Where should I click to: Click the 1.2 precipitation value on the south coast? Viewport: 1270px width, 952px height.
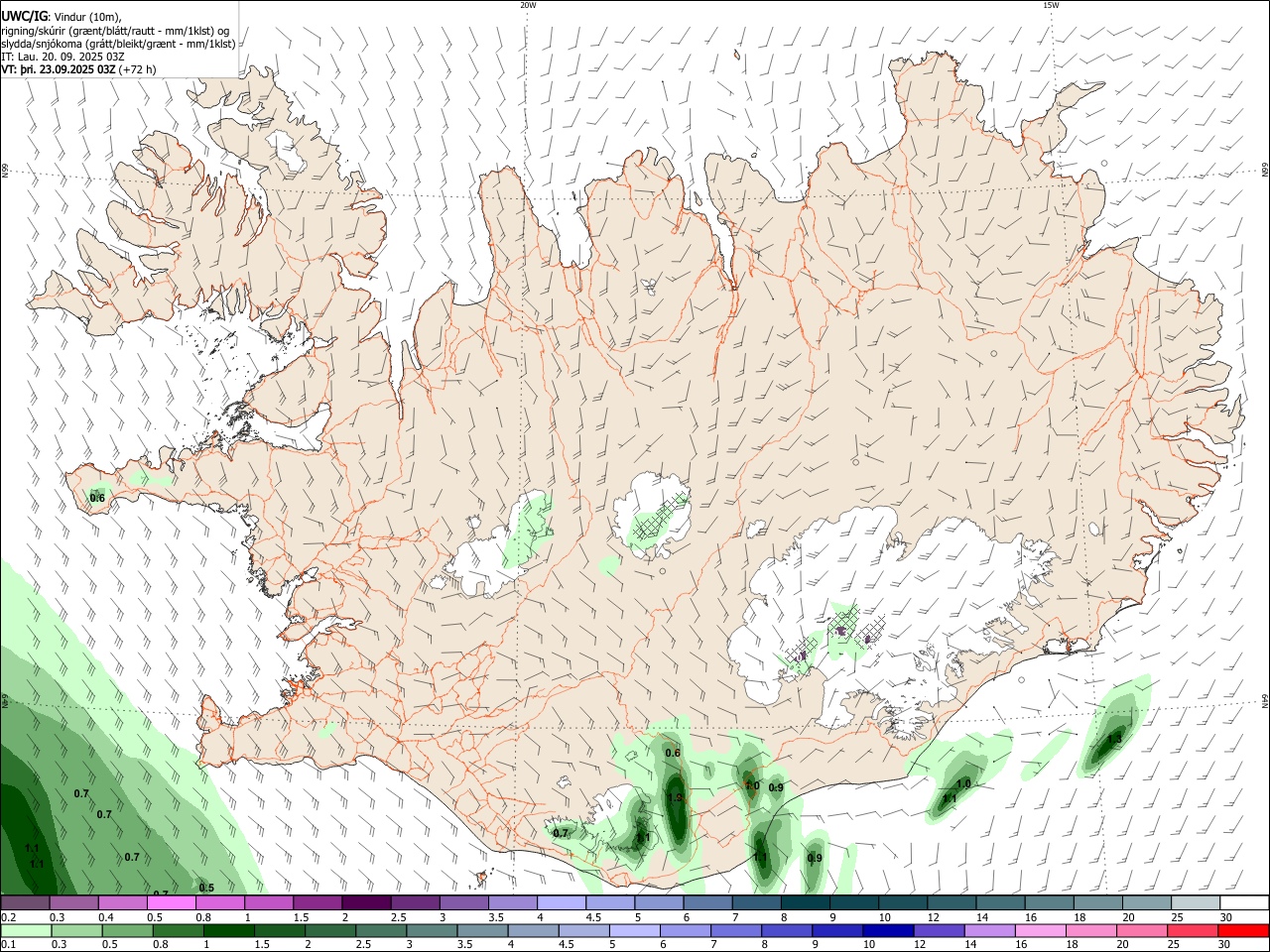675,797
